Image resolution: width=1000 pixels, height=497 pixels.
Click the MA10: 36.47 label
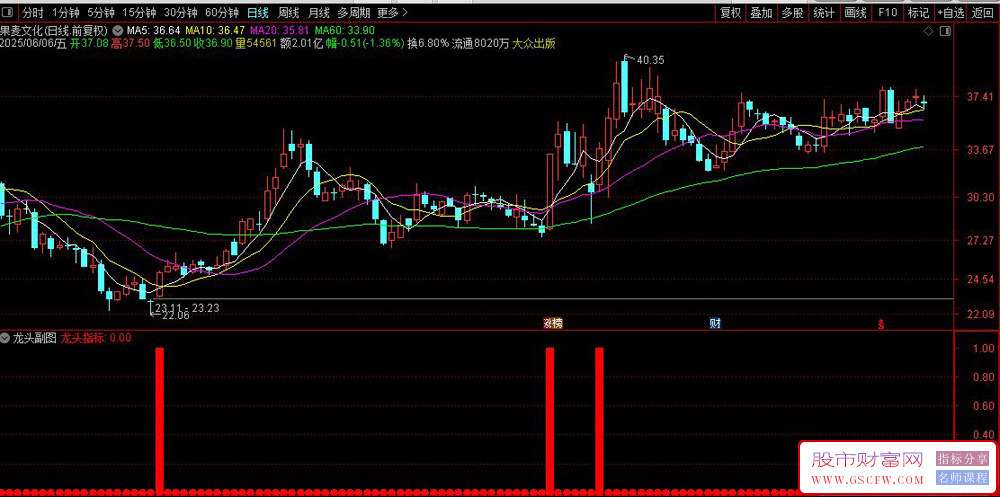[214, 30]
